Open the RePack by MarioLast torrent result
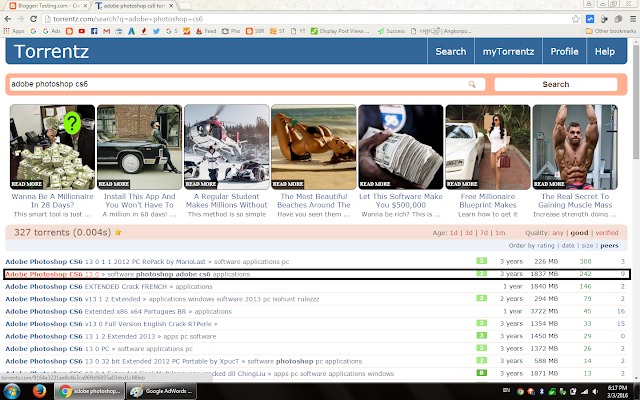The height and width of the screenshot is (400, 640). tap(147, 262)
